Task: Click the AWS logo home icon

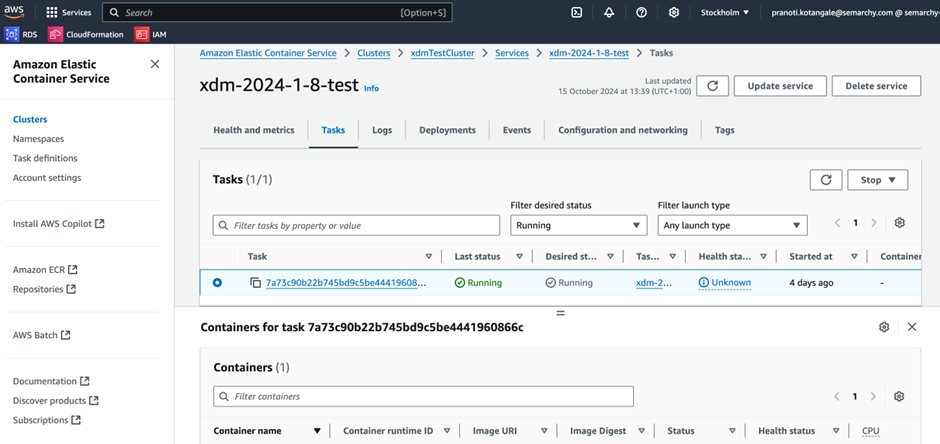Action: point(14,12)
